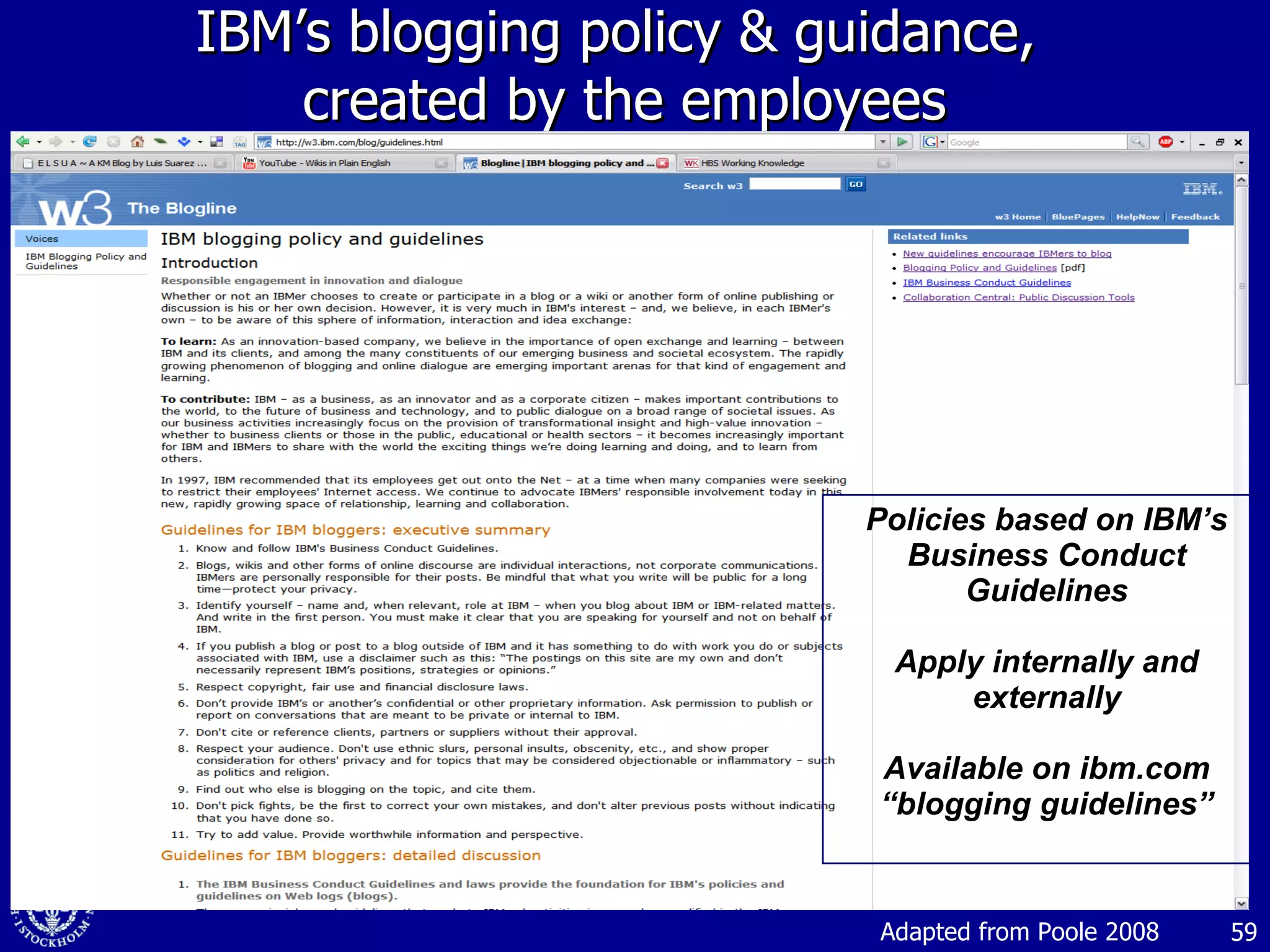Open the HelpNow link
This screenshot has width=1270, height=952.
coord(1137,217)
